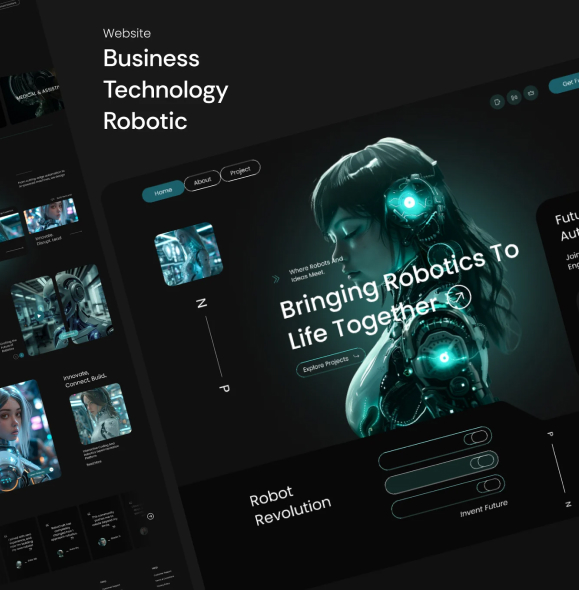Click the first round header icon left of the camera
Viewport: 579px width, 590px height.
click(497, 102)
